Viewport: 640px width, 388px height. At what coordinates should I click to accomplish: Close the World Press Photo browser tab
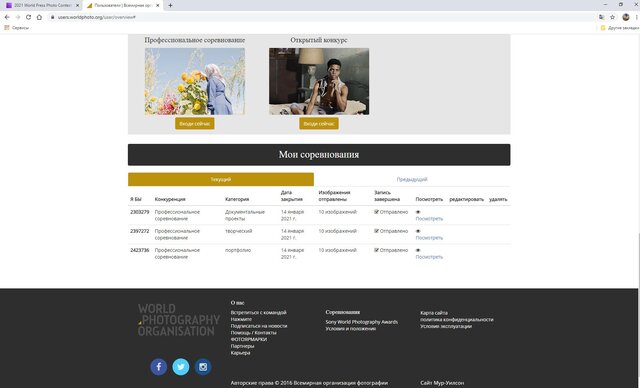pyautogui.click(x=77, y=5)
